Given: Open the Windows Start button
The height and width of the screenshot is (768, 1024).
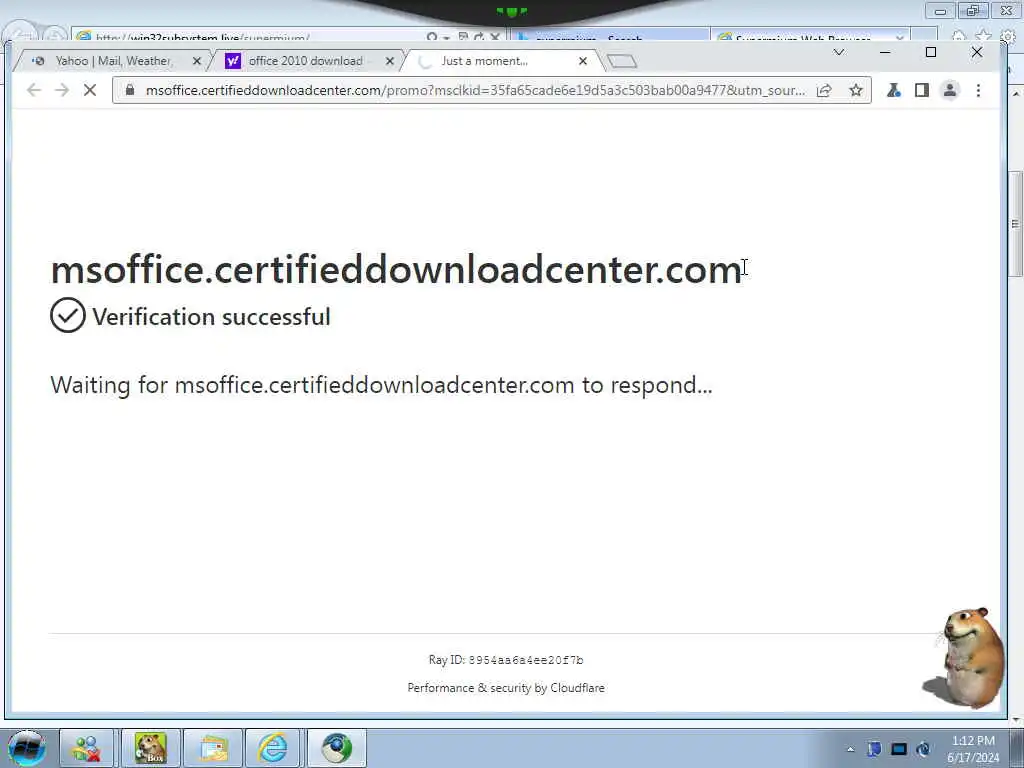Looking at the screenshot, I should click(x=27, y=748).
